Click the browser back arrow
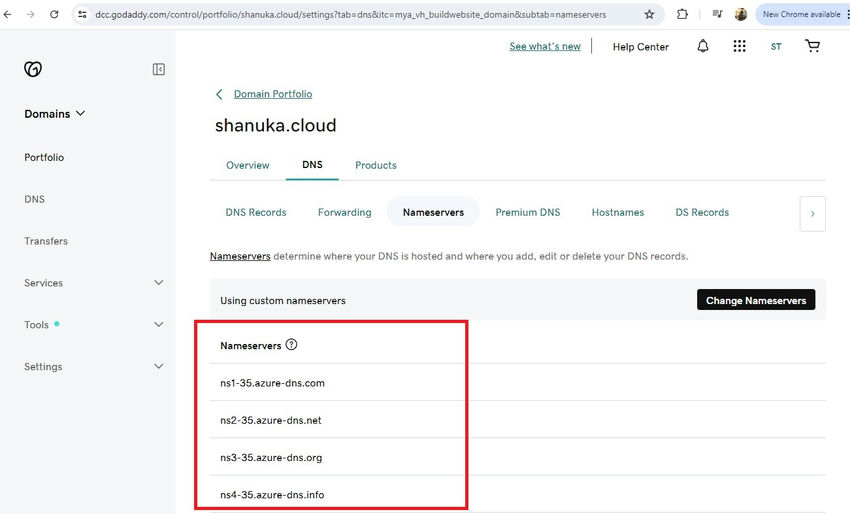Image resolution: width=850 pixels, height=514 pixels. click(x=8, y=14)
